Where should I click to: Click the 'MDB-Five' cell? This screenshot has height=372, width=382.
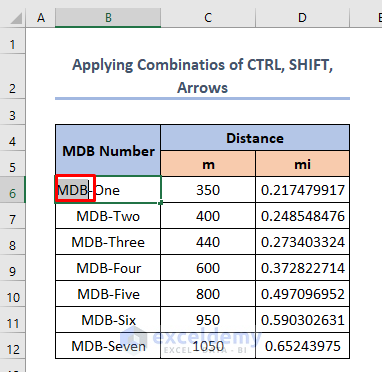pyautogui.click(x=108, y=294)
